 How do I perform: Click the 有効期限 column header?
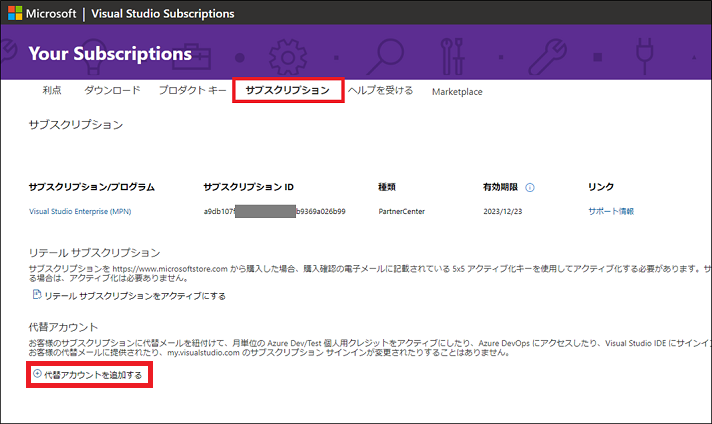click(x=500, y=187)
